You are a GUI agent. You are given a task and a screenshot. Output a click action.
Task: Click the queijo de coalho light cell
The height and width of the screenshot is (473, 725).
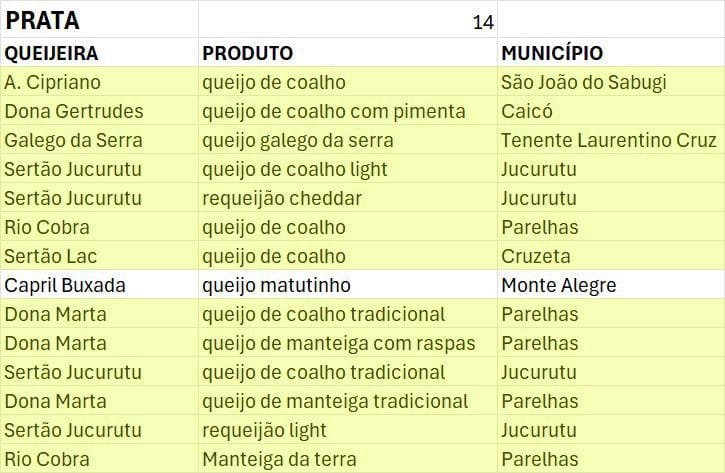click(x=347, y=169)
